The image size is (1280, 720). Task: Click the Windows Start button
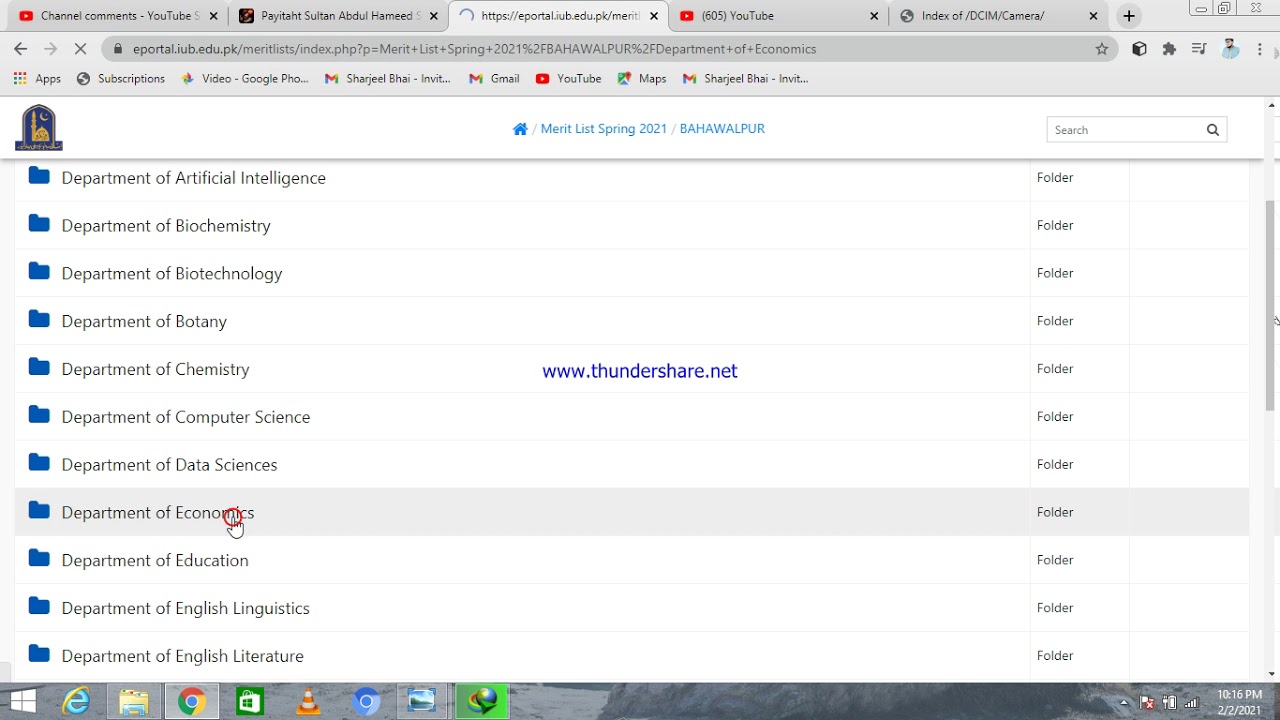pos(22,702)
